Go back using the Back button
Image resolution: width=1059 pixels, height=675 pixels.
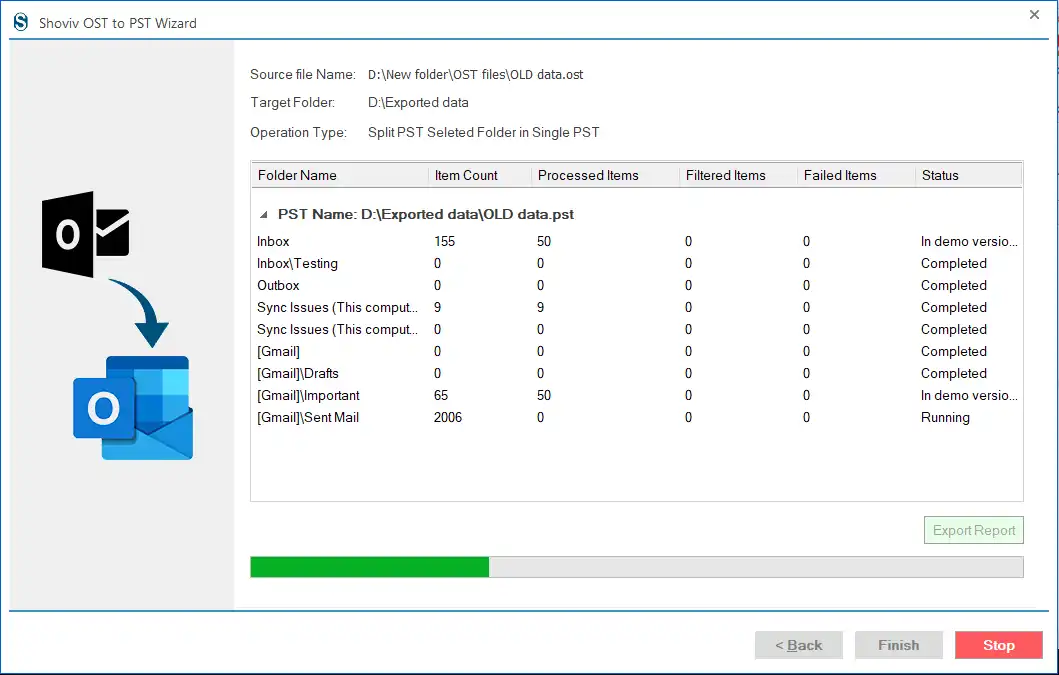click(x=798, y=645)
